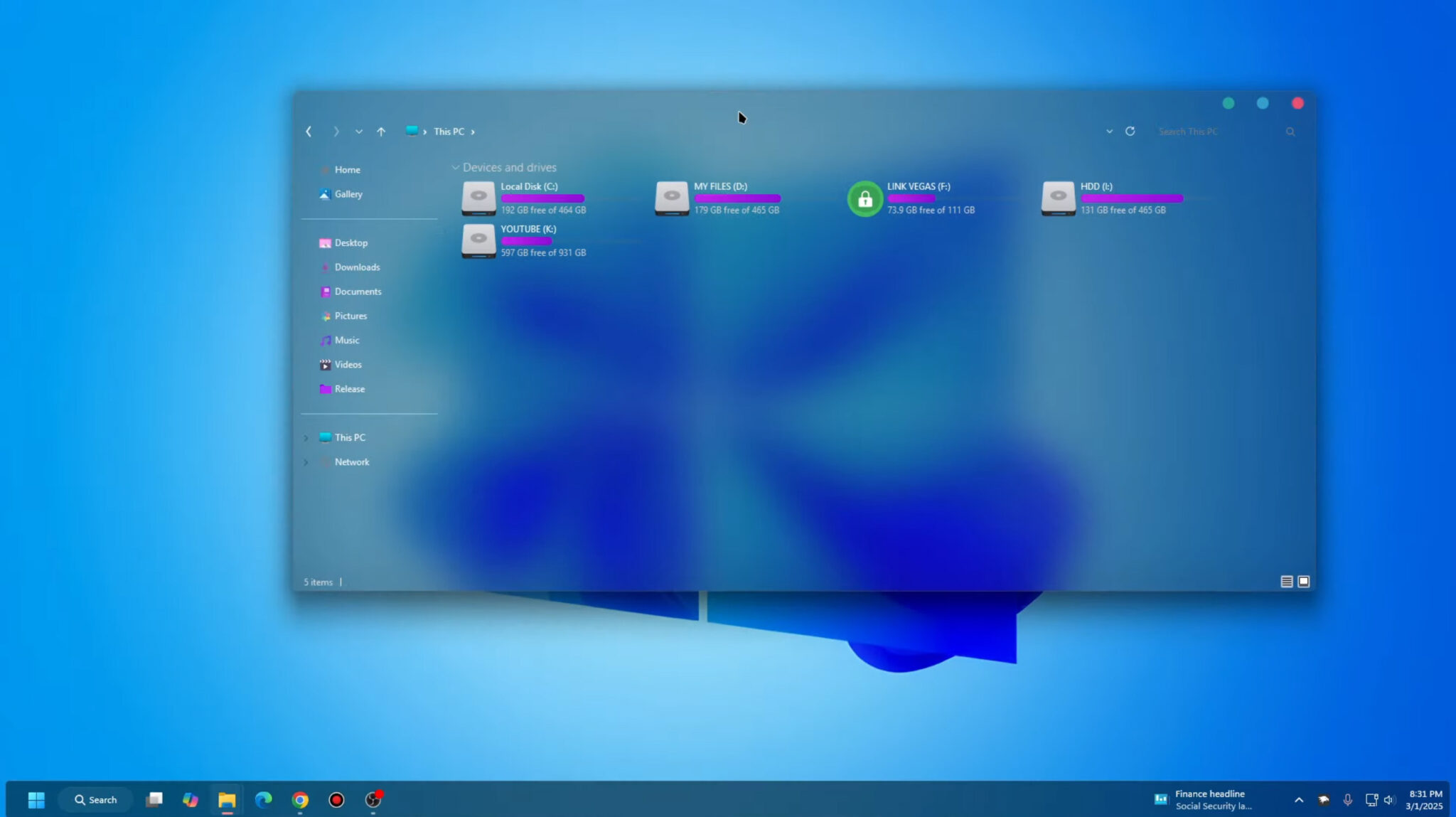Open the Pictures folder in sidebar
The width and height of the screenshot is (1456, 817).
click(350, 315)
